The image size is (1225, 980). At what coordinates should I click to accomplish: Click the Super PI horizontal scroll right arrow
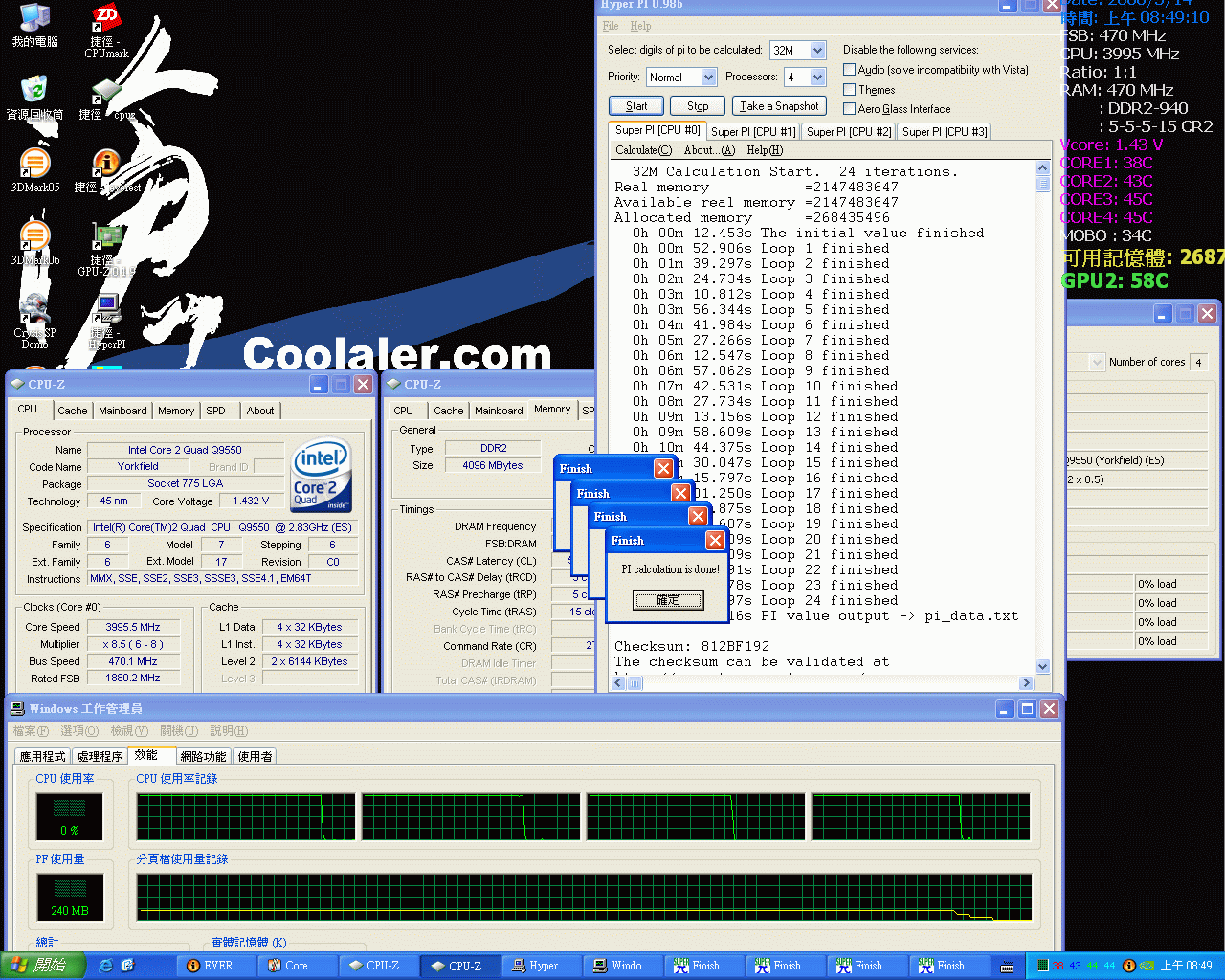1027,683
